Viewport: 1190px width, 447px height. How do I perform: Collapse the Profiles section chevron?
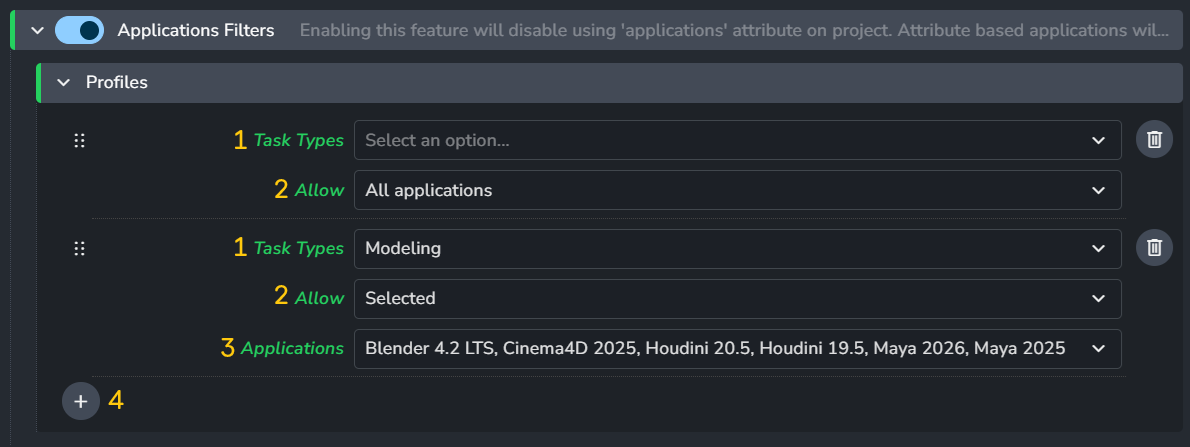tap(63, 83)
